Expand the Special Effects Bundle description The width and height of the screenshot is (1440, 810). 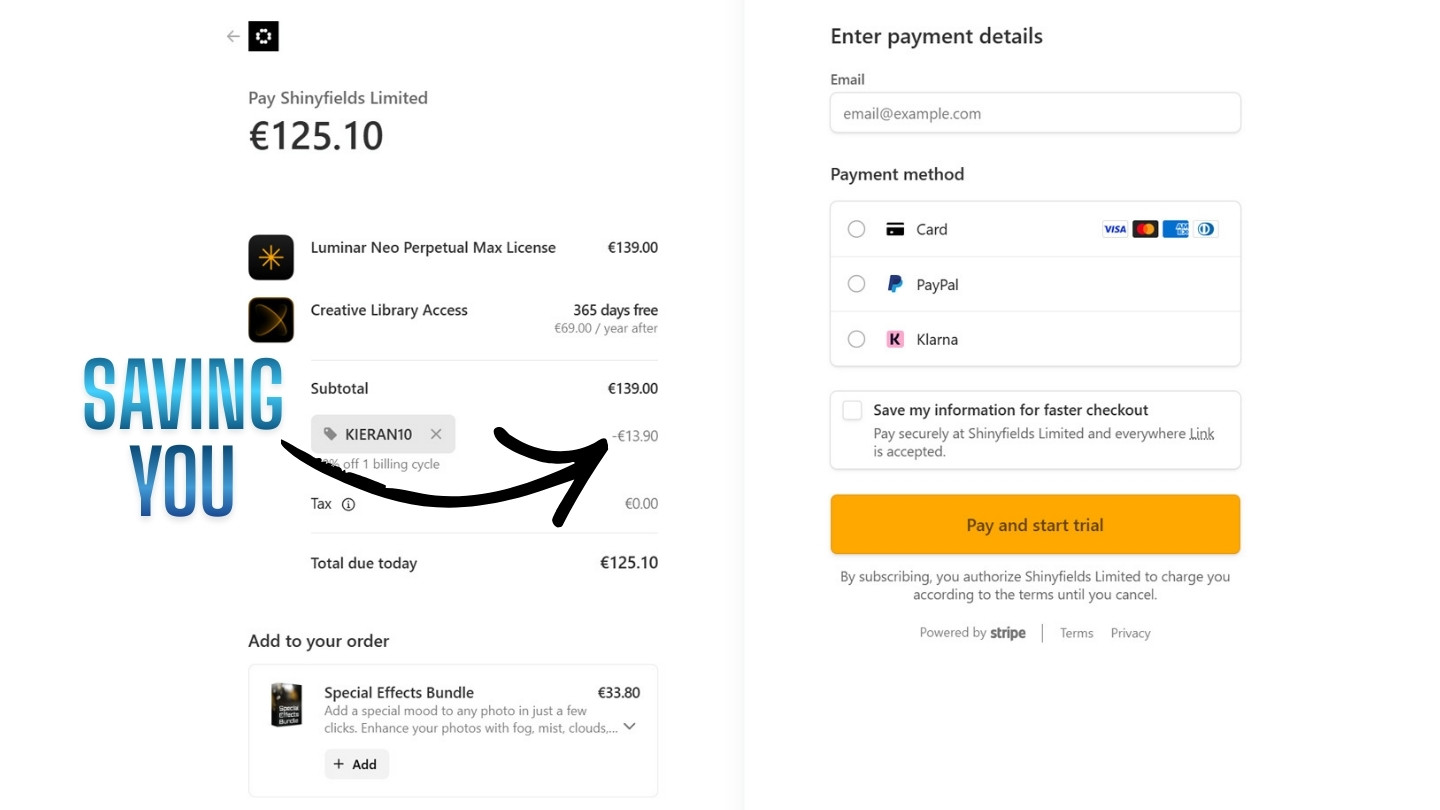[x=629, y=727]
